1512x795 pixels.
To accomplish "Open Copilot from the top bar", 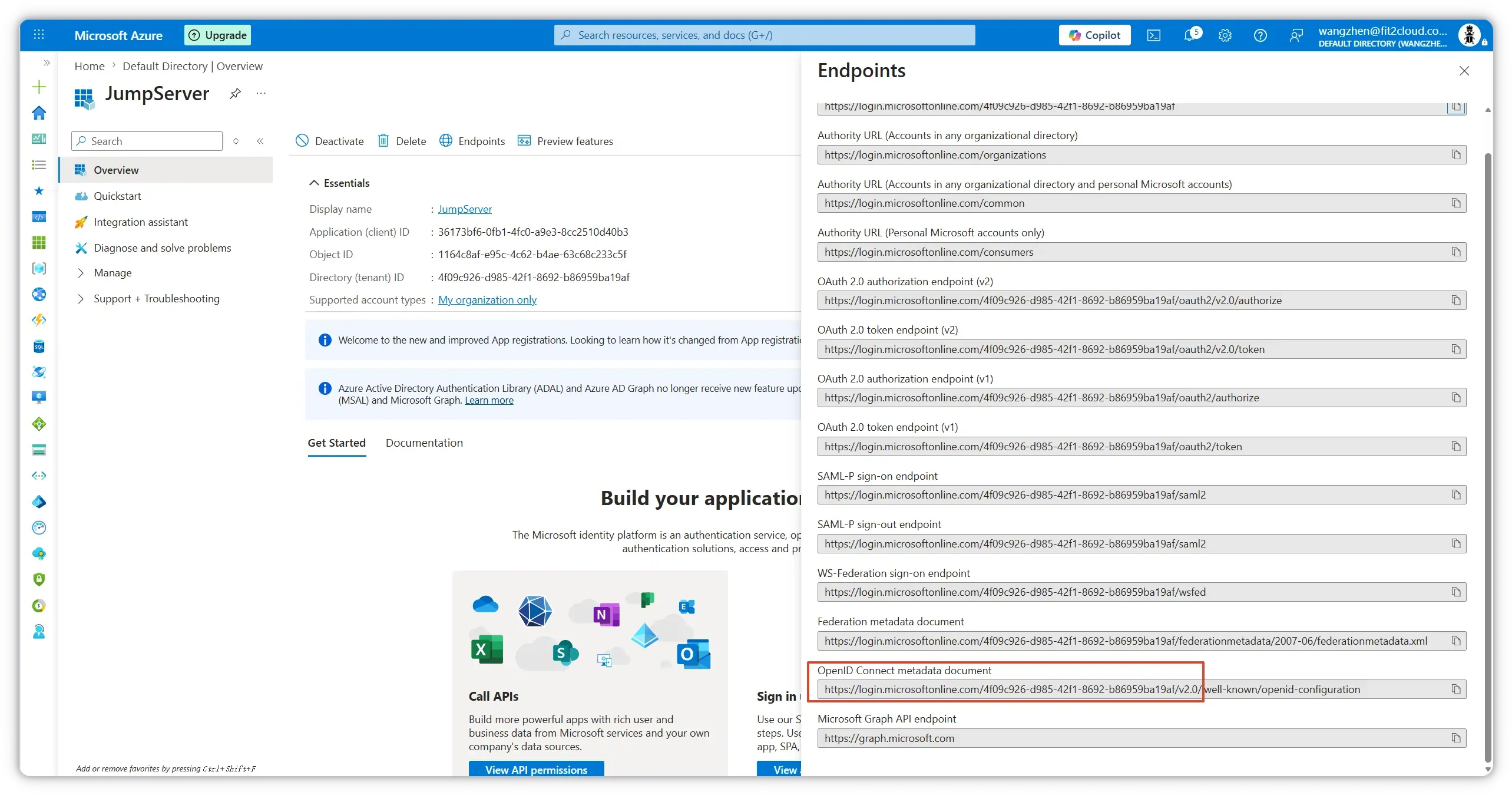I will [x=1094, y=35].
